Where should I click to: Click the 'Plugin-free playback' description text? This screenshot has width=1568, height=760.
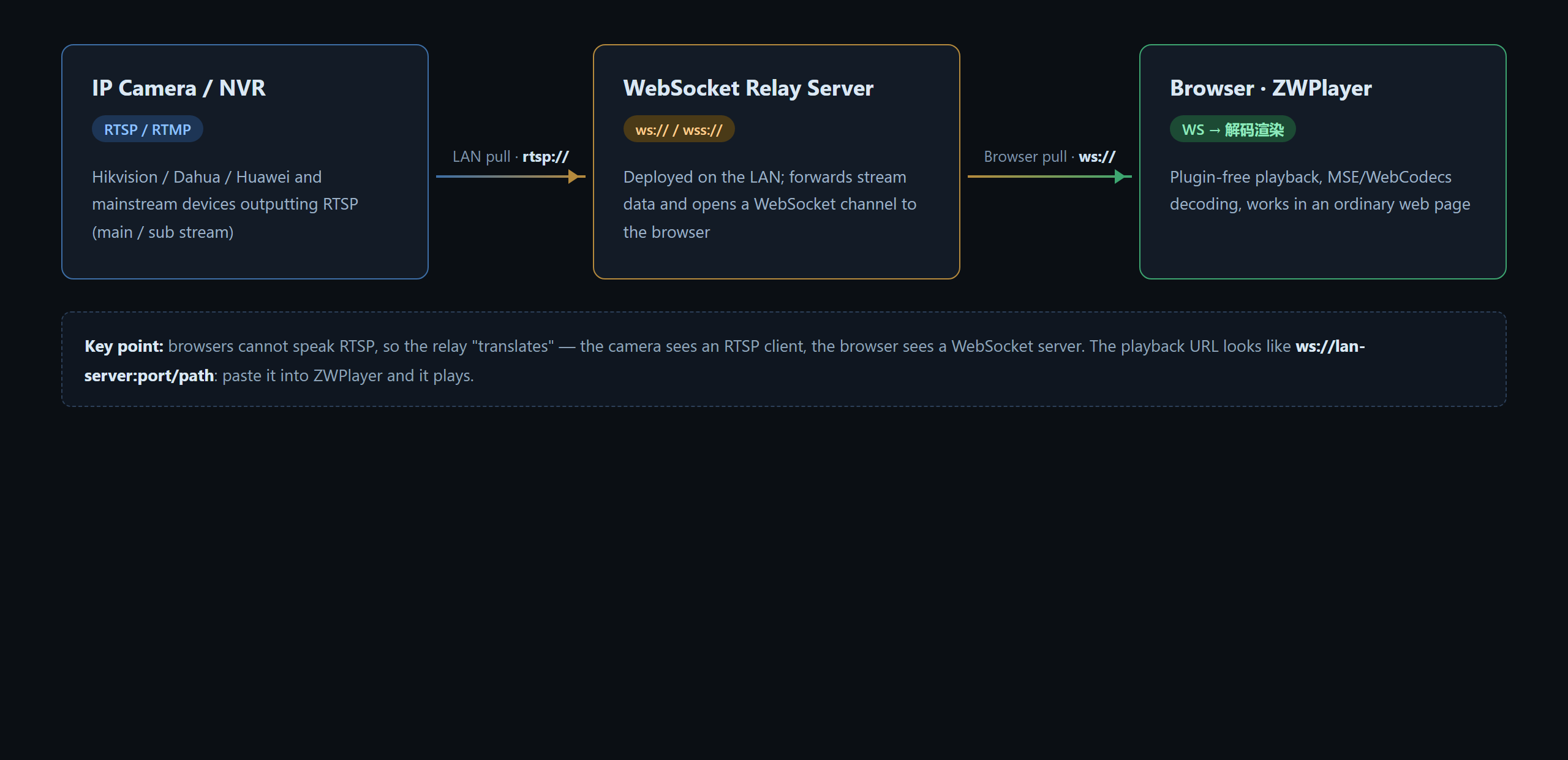(x=1319, y=191)
